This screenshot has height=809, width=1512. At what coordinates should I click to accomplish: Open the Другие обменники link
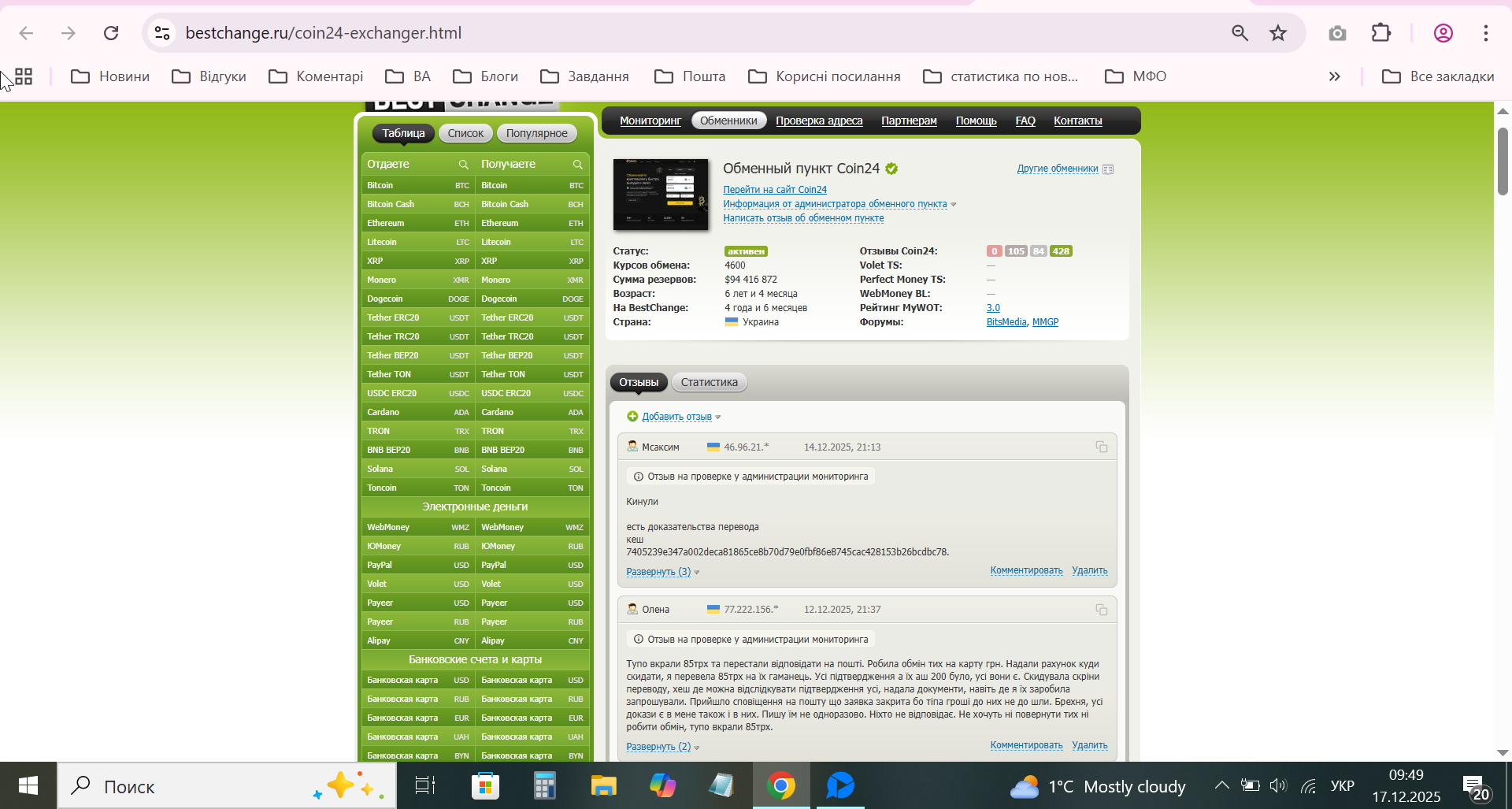pyautogui.click(x=1057, y=169)
